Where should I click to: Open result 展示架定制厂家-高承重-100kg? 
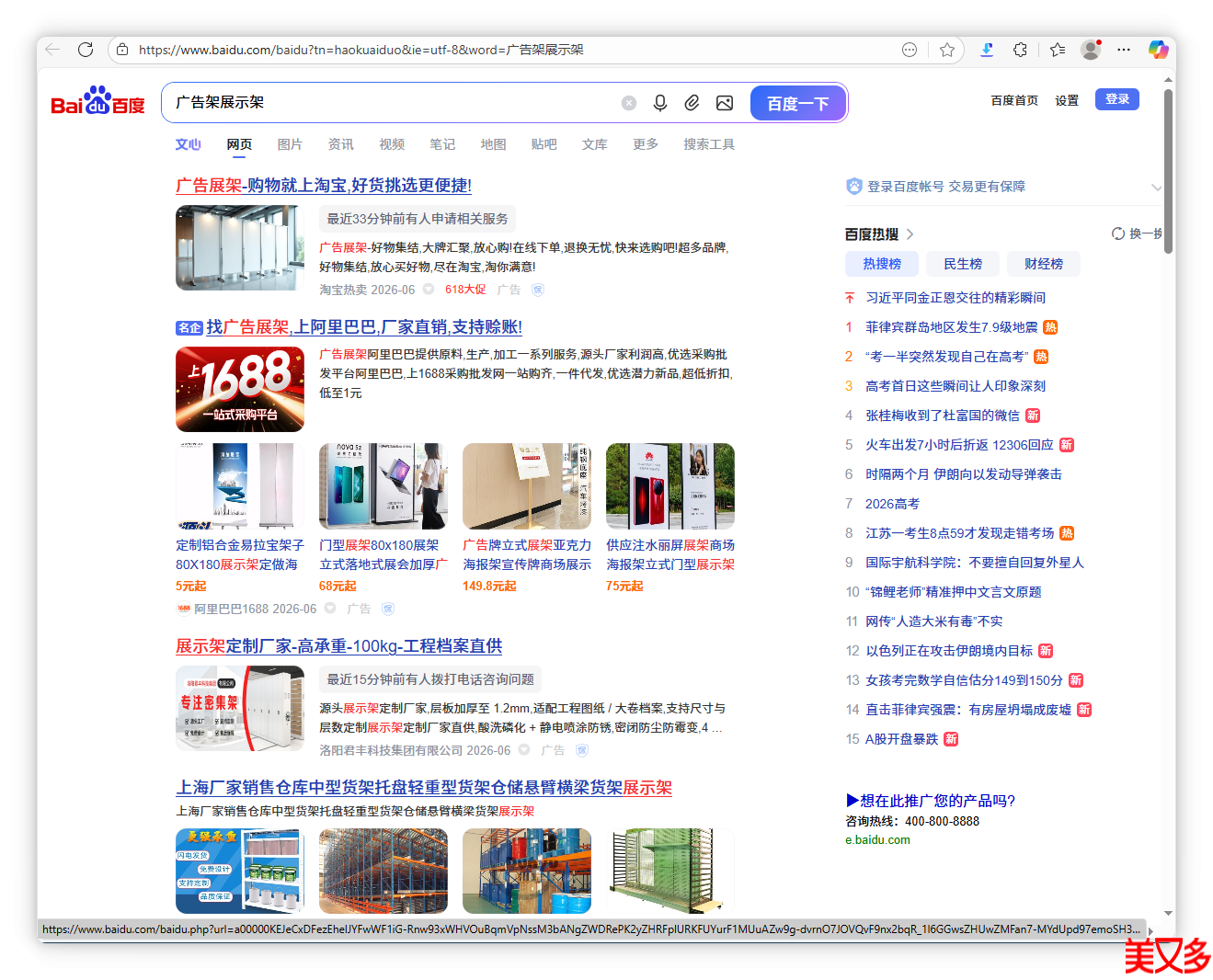click(339, 646)
